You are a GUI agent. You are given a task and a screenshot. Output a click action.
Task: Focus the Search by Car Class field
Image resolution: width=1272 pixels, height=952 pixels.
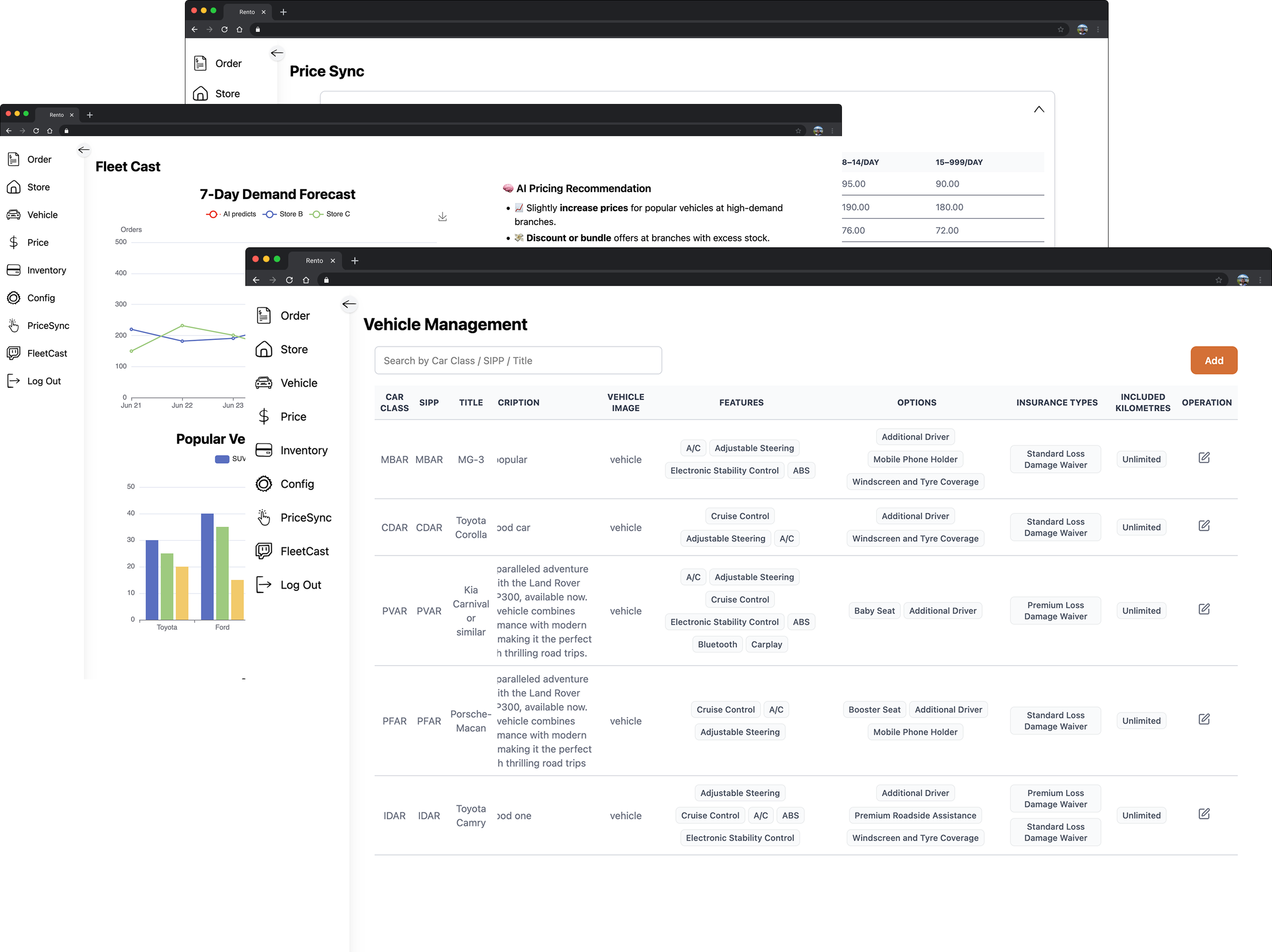pyautogui.click(x=518, y=360)
